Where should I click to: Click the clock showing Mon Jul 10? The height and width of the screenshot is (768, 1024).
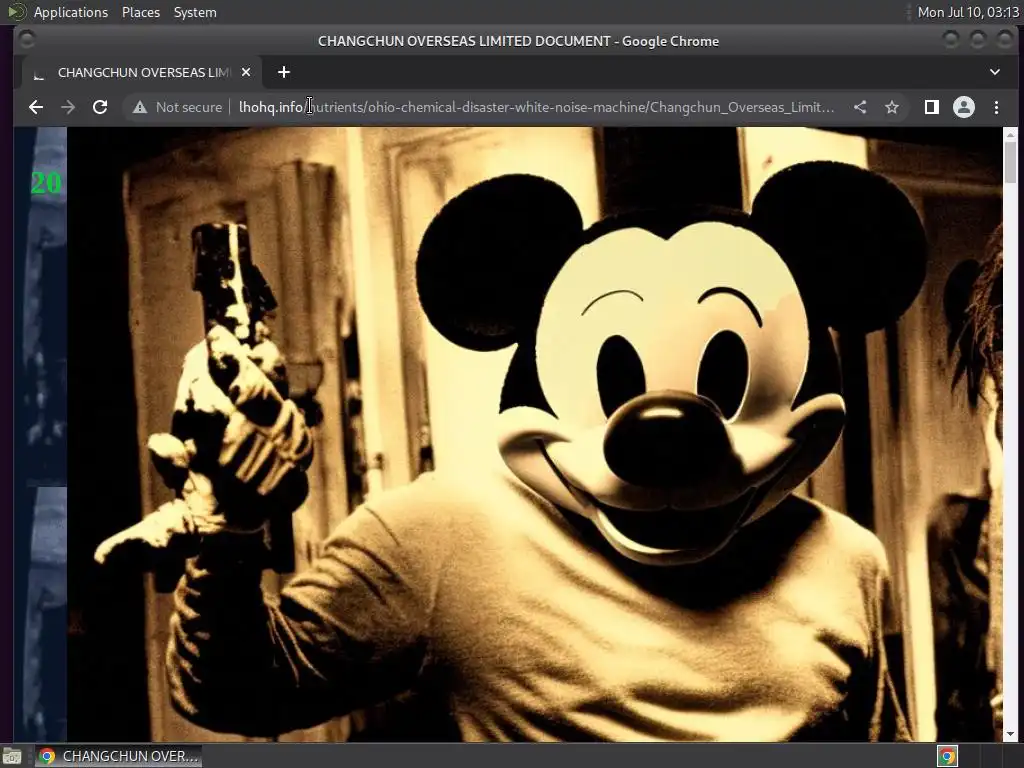click(x=968, y=12)
